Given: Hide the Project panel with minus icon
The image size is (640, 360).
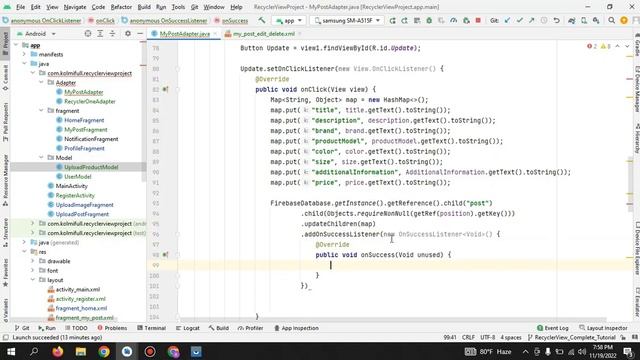Looking at the screenshot, I should [140, 33].
